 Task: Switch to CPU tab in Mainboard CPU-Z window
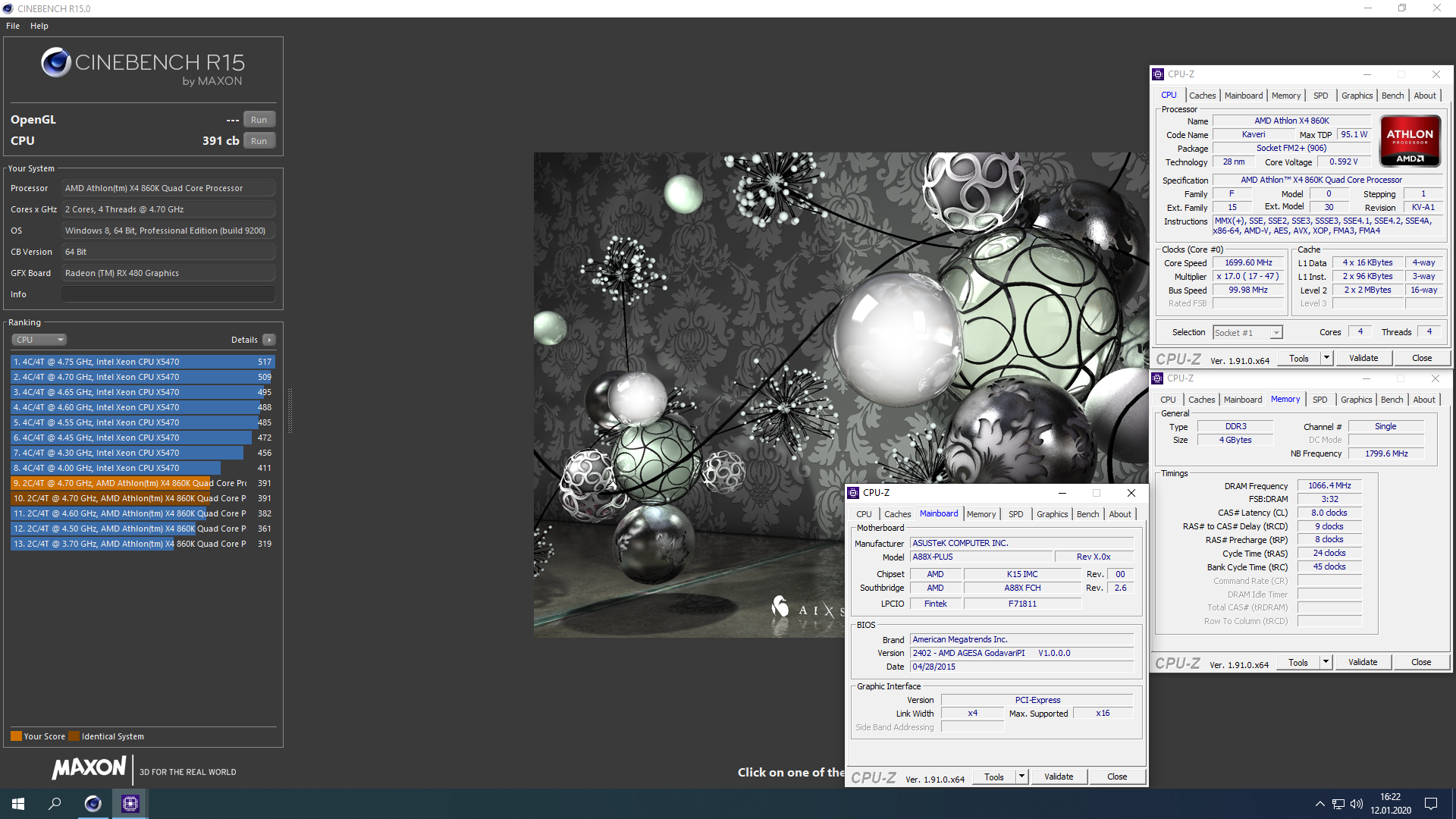(864, 514)
